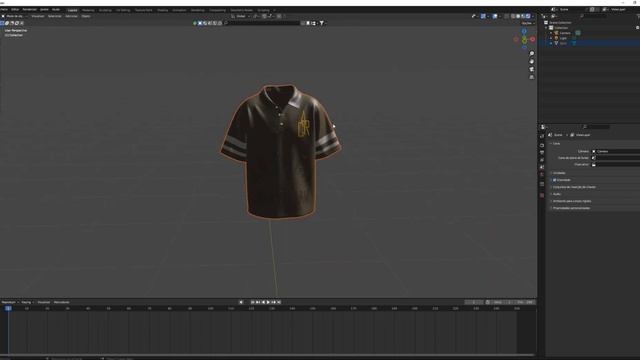Expand the Units panel
This screenshot has width=640, height=360.
(x=559, y=173)
